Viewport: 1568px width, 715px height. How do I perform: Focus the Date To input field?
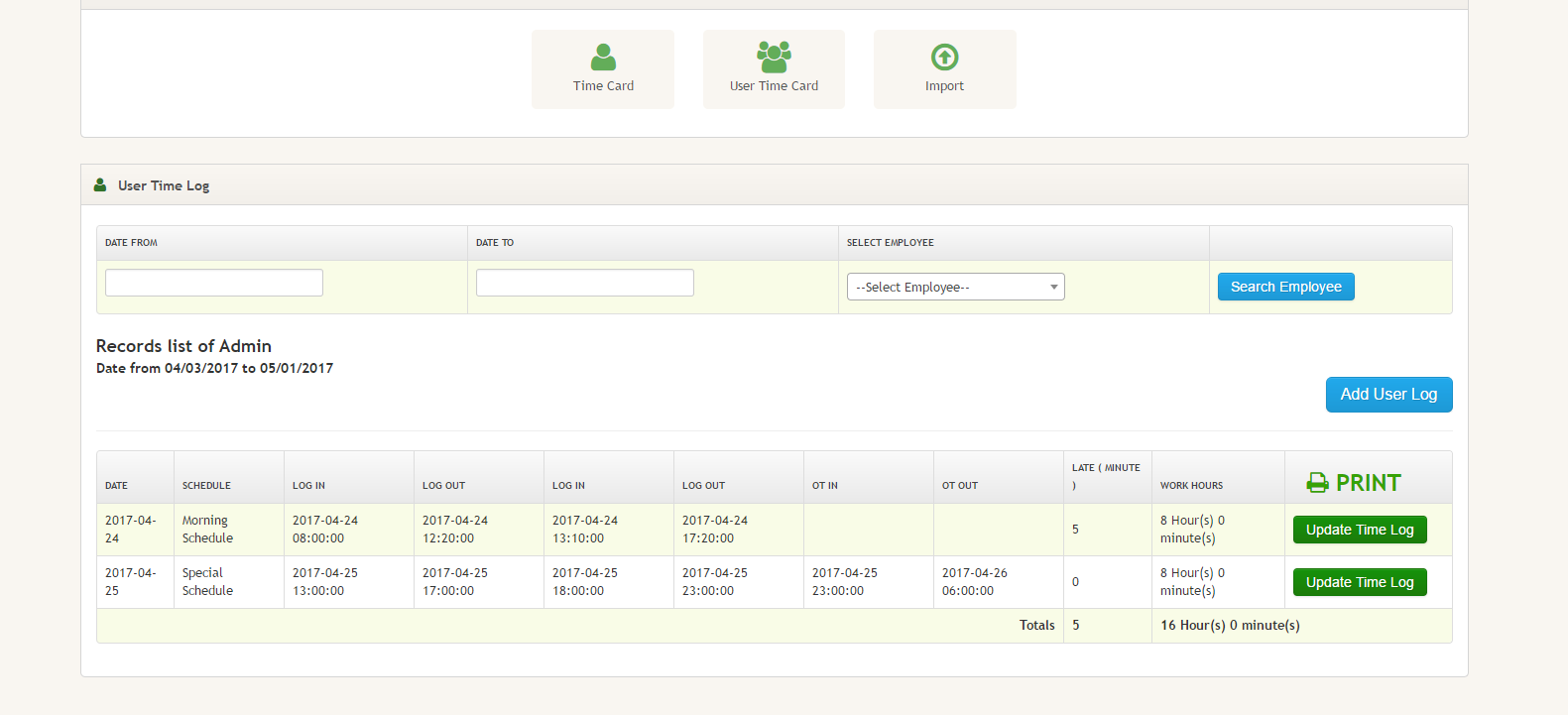585,283
